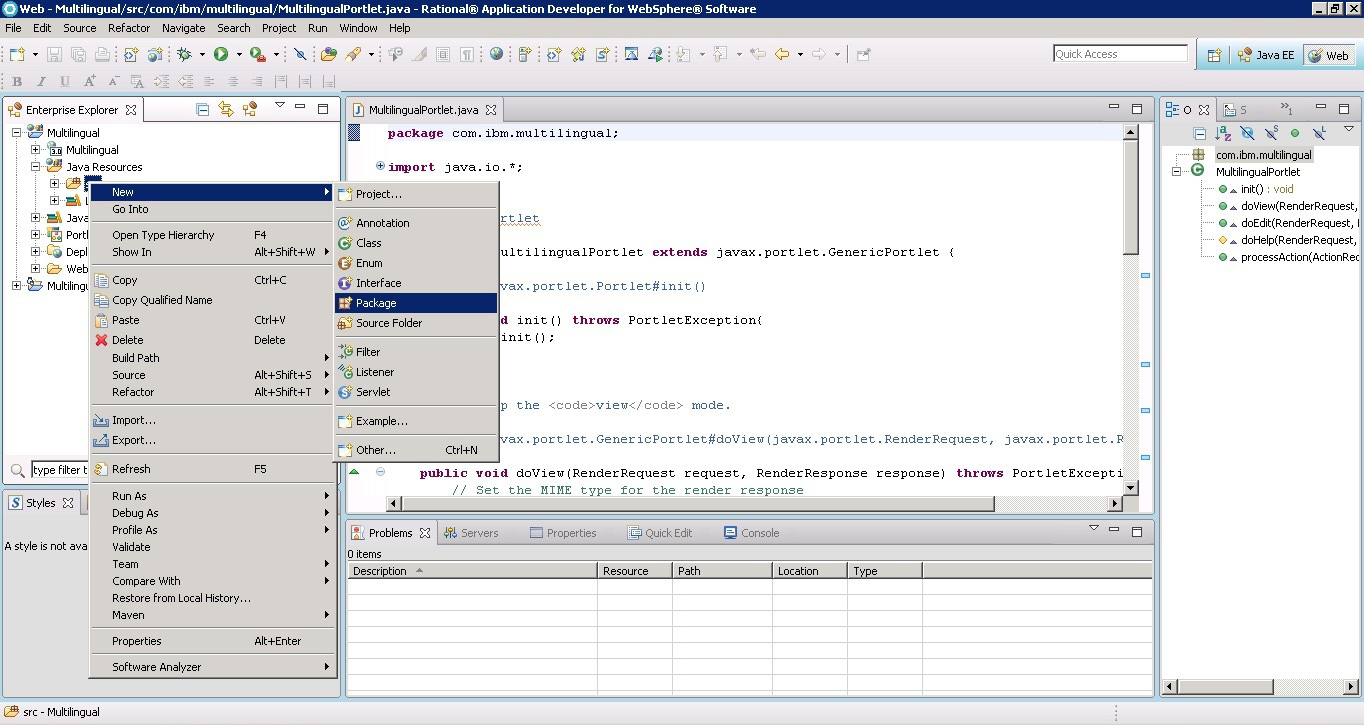Switch to the Quick Edit tab

click(x=659, y=533)
